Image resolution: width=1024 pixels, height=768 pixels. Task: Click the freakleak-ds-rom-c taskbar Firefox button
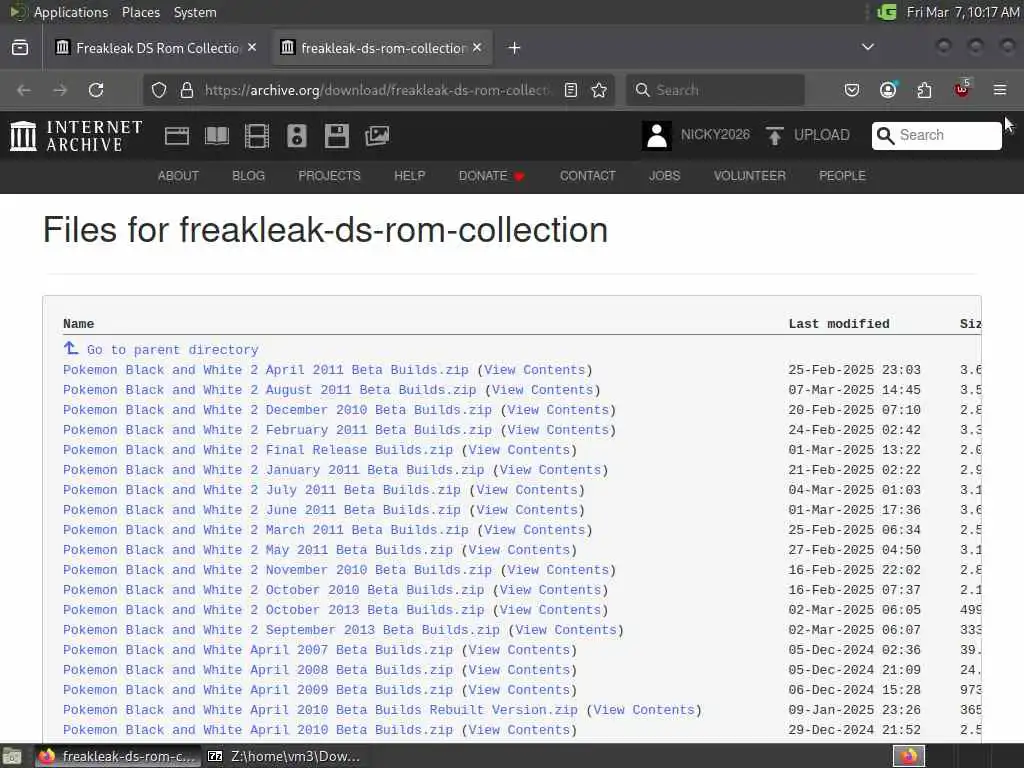click(x=118, y=756)
